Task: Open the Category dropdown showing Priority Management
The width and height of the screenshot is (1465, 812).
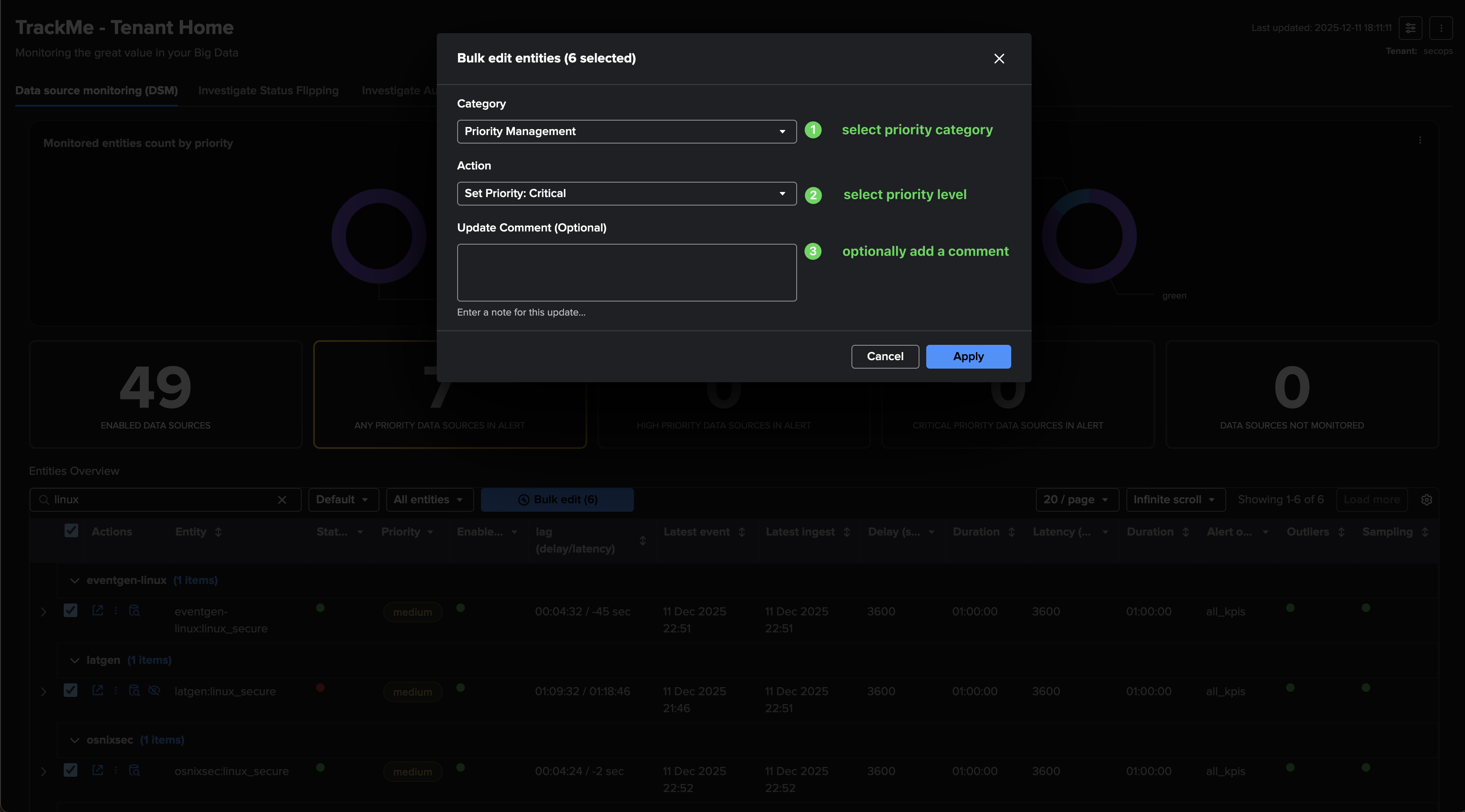Action: click(x=626, y=131)
